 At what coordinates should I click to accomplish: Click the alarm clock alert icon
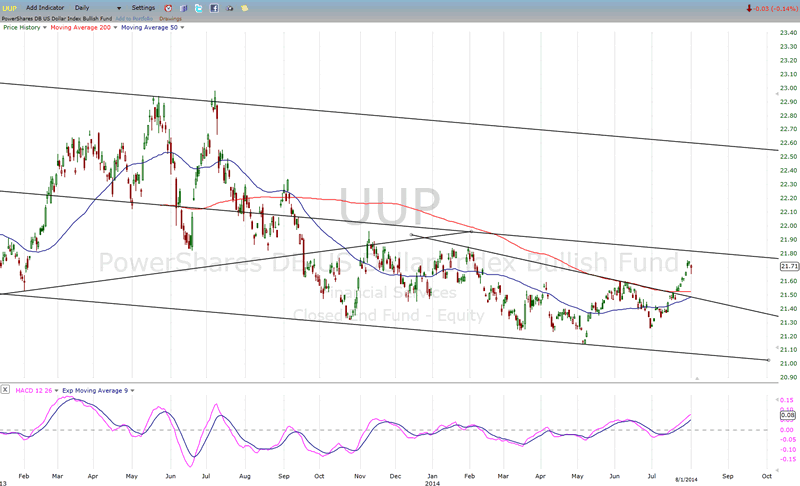(x=168, y=8)
